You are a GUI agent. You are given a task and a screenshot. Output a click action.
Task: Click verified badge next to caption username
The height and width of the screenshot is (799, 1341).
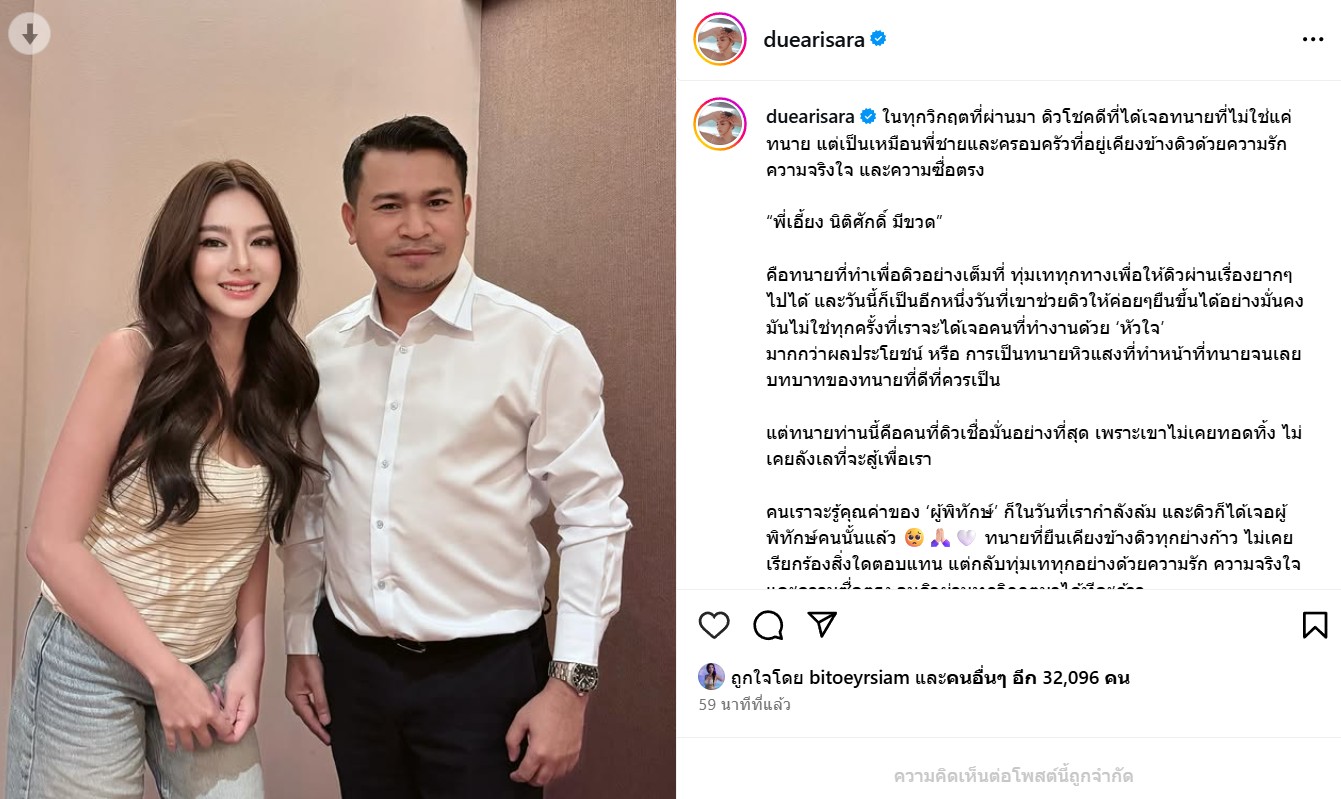coord(869,117)
